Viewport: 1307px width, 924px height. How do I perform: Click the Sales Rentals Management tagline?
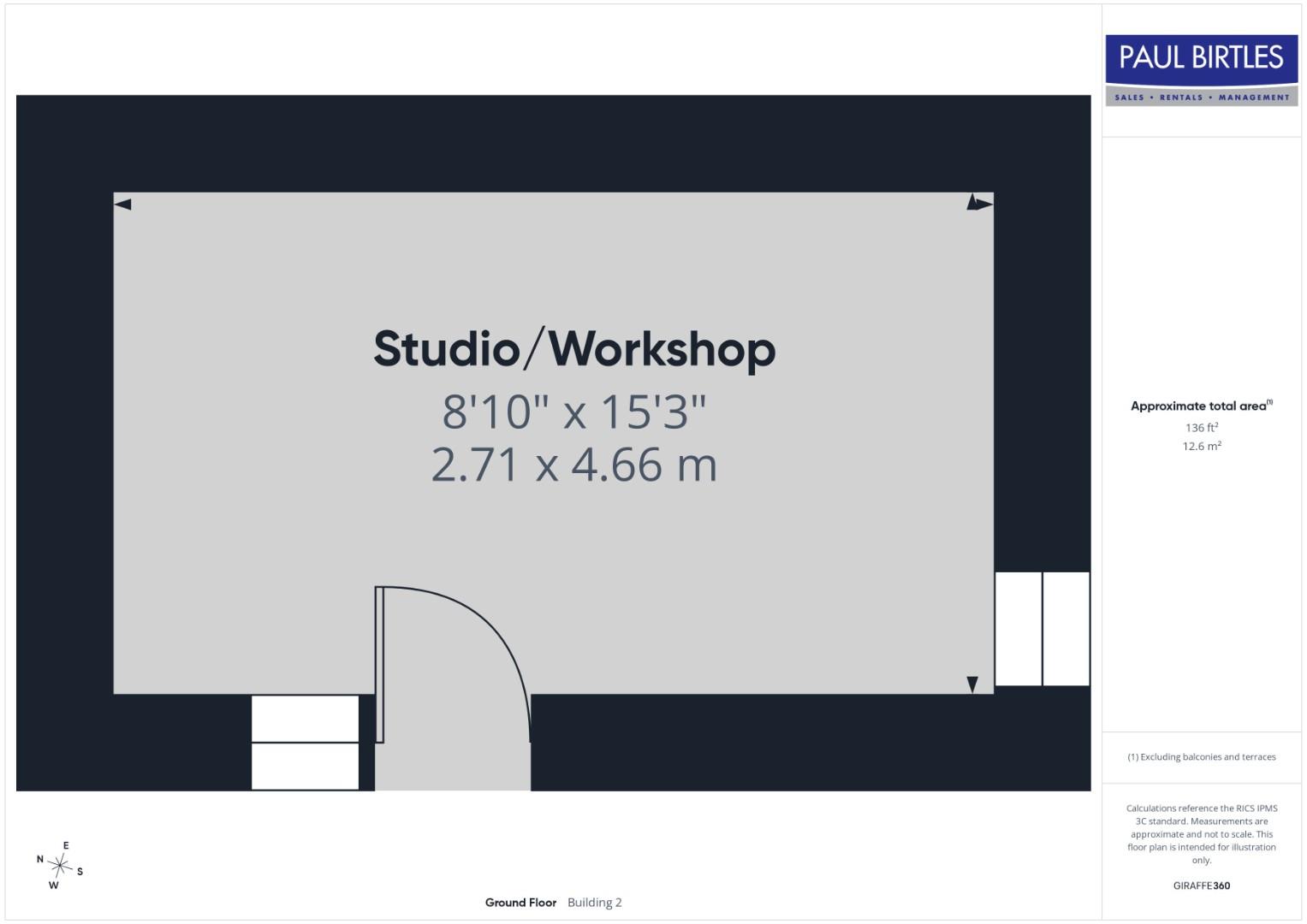click(1202, 98)
